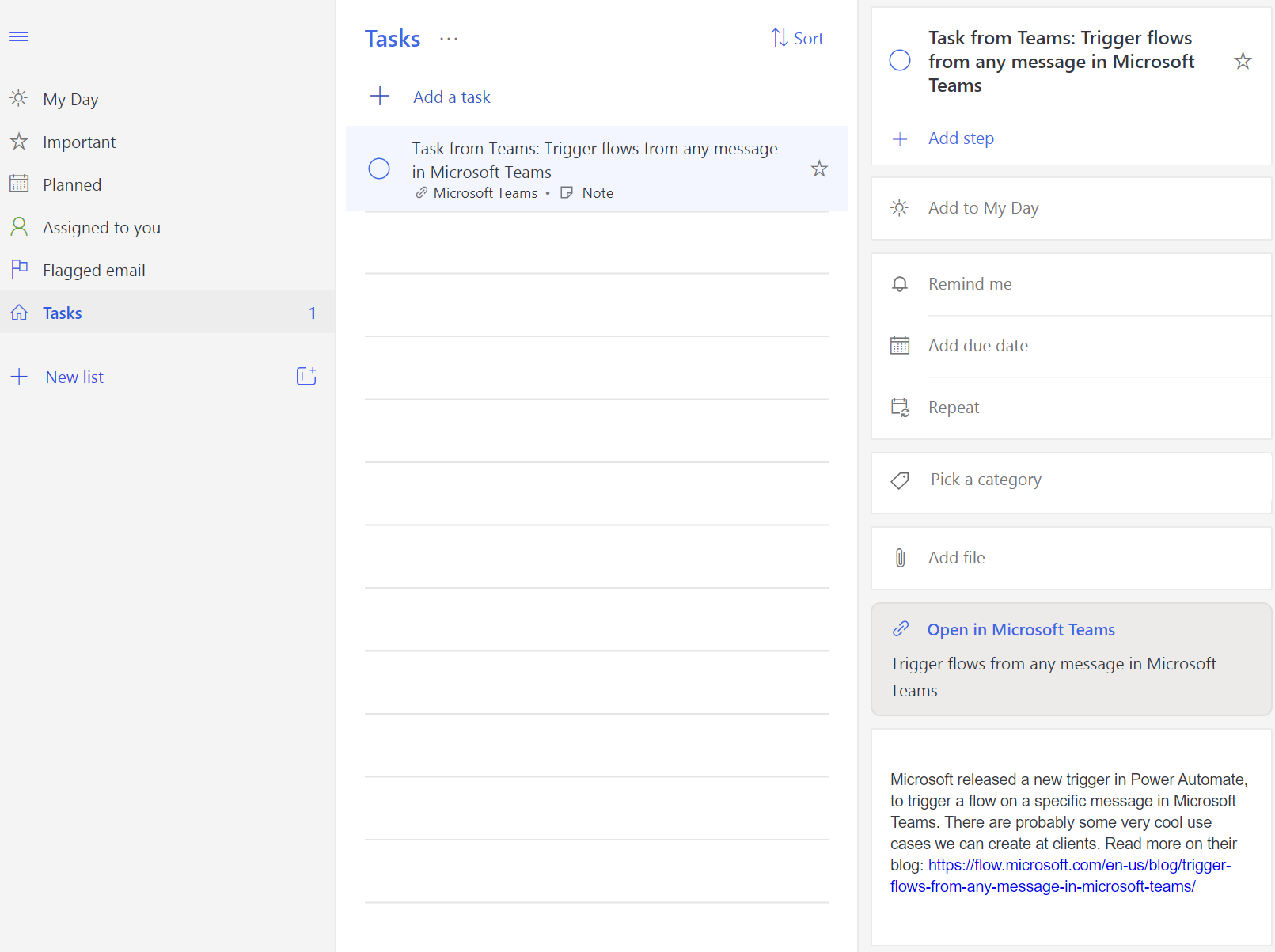Click the Microsoft Teams link label under task
1275x952 pixels.
click(485, 193)
